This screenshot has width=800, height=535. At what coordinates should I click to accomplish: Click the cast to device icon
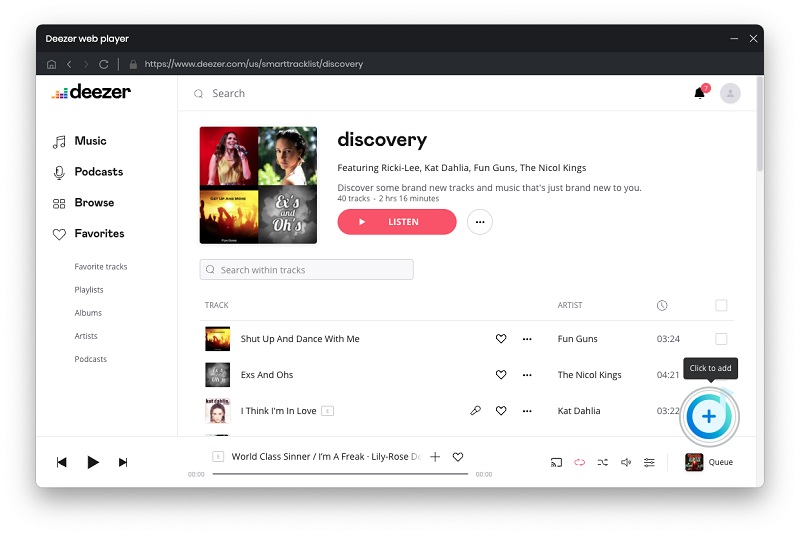pos(556,462)
